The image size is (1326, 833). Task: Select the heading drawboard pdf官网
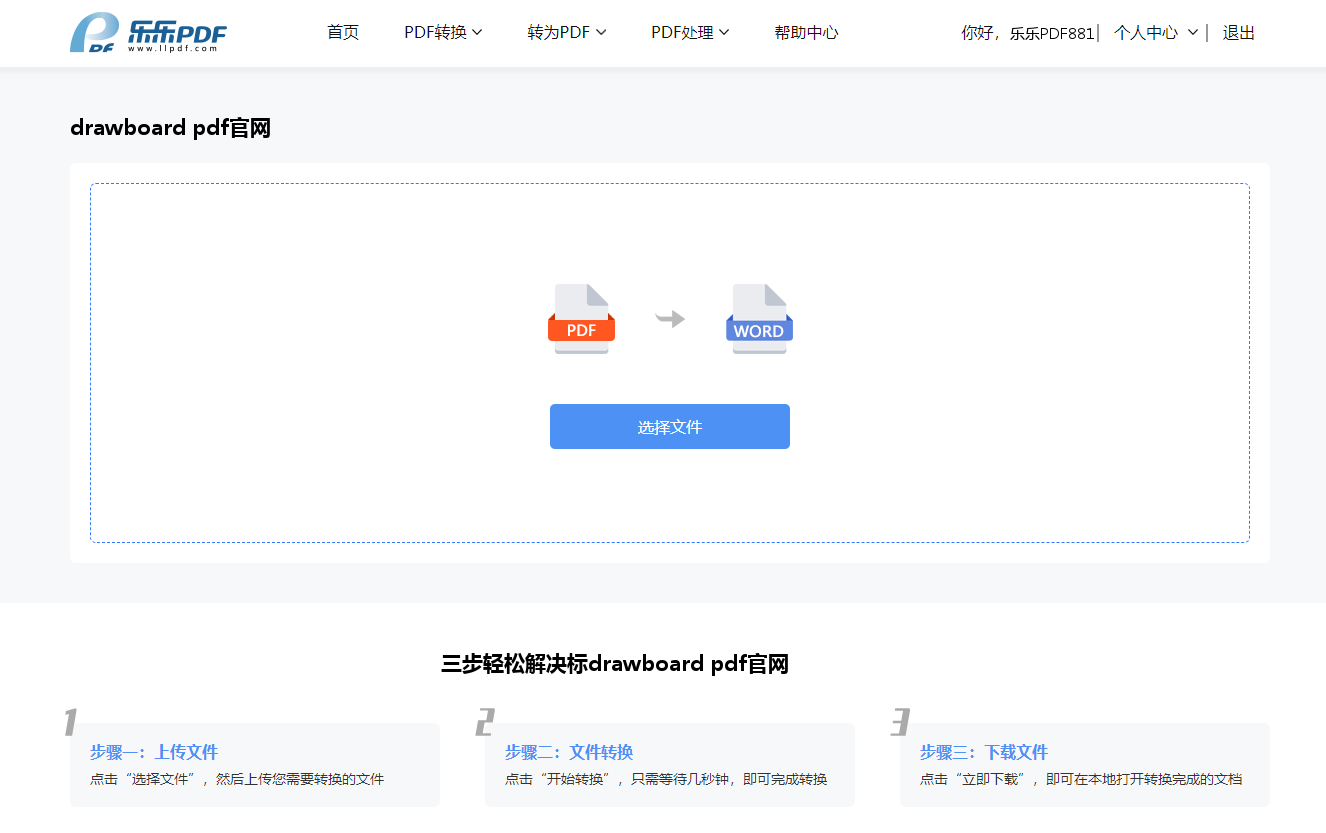[x=170, y=127]
